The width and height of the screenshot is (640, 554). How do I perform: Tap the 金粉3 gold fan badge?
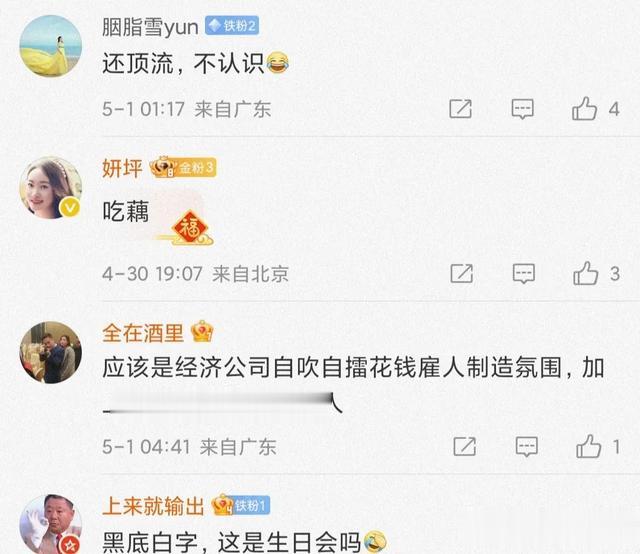pos(183,167)
